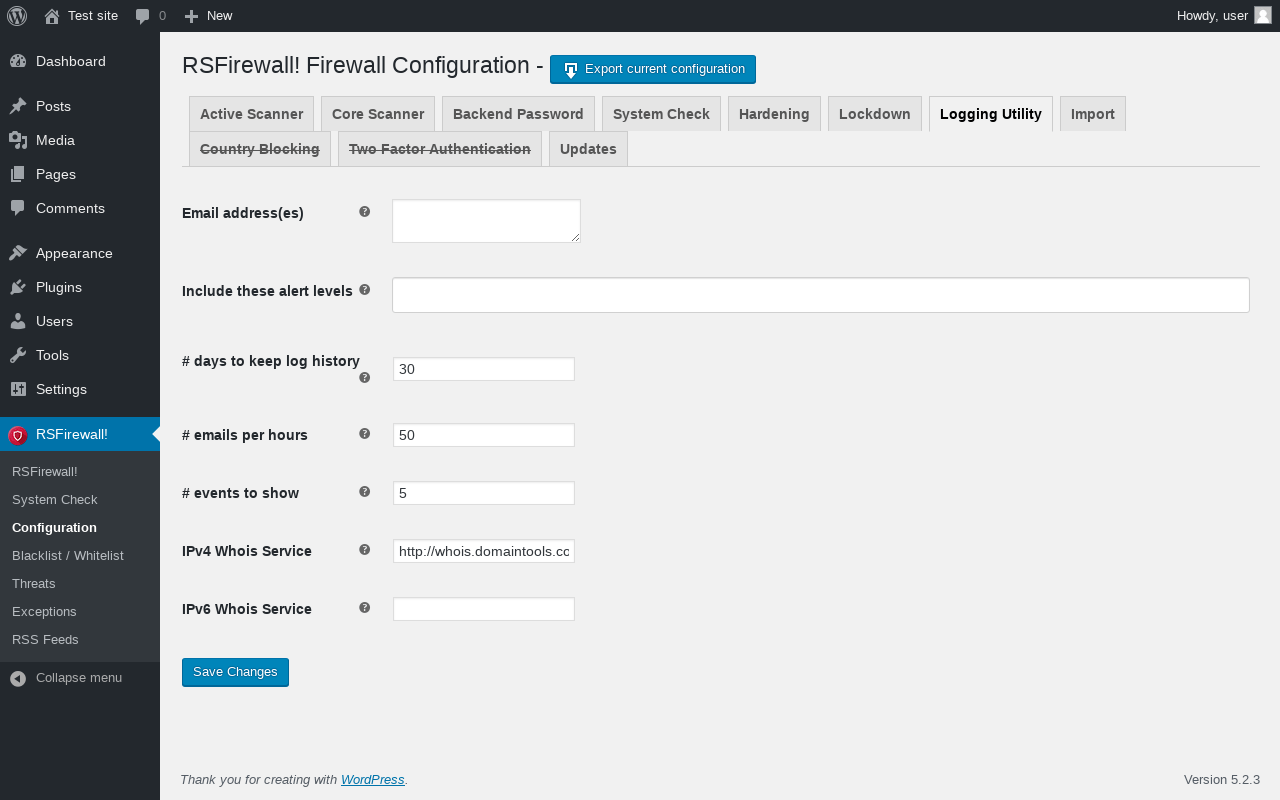Open RSFirewall! submenu entry

click(45, 471)
